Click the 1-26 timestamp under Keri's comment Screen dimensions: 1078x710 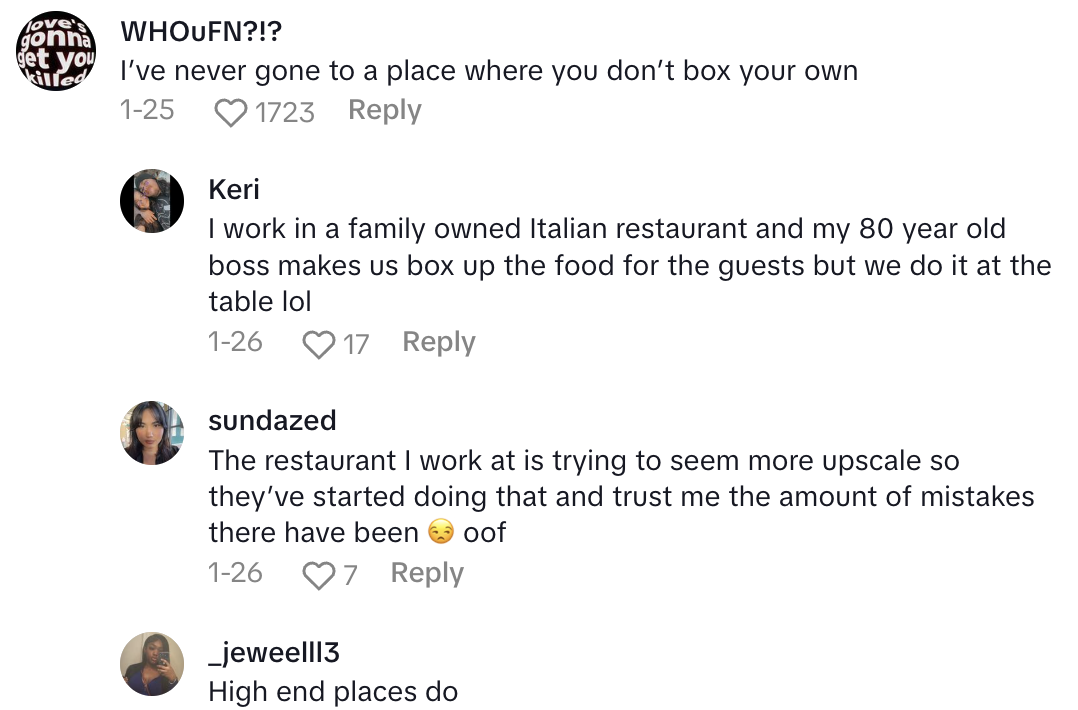[x=234, y=342]
